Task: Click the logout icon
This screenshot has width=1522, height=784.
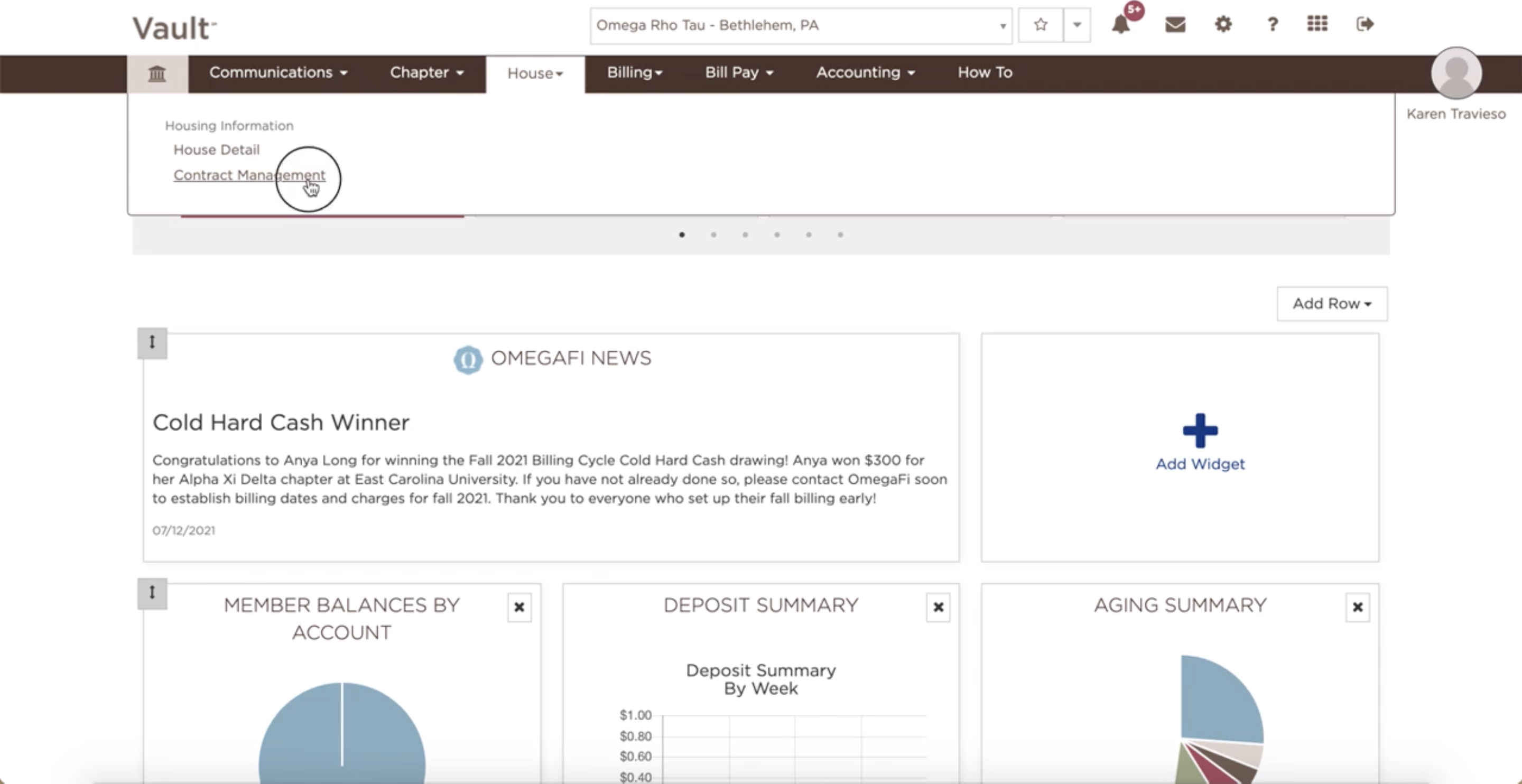Action: point(1365,25)
